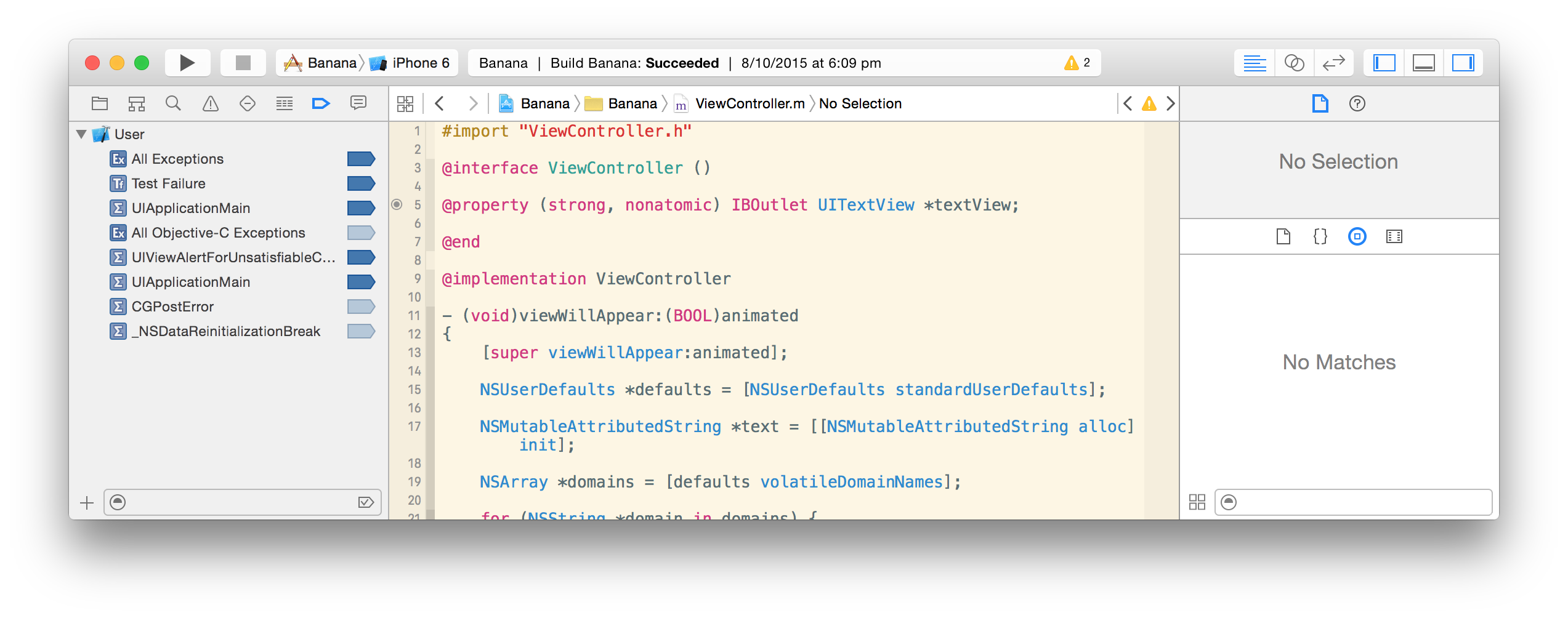Open Banana folder in jump bar
This screenshot has width=1568, height=618.
[x=621, y=103]
